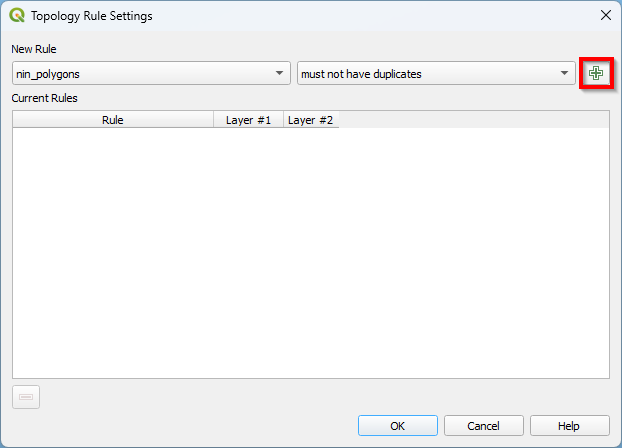Click the 'Current Rules' label
Screen dimensions: 622x448
coord(44,98)
